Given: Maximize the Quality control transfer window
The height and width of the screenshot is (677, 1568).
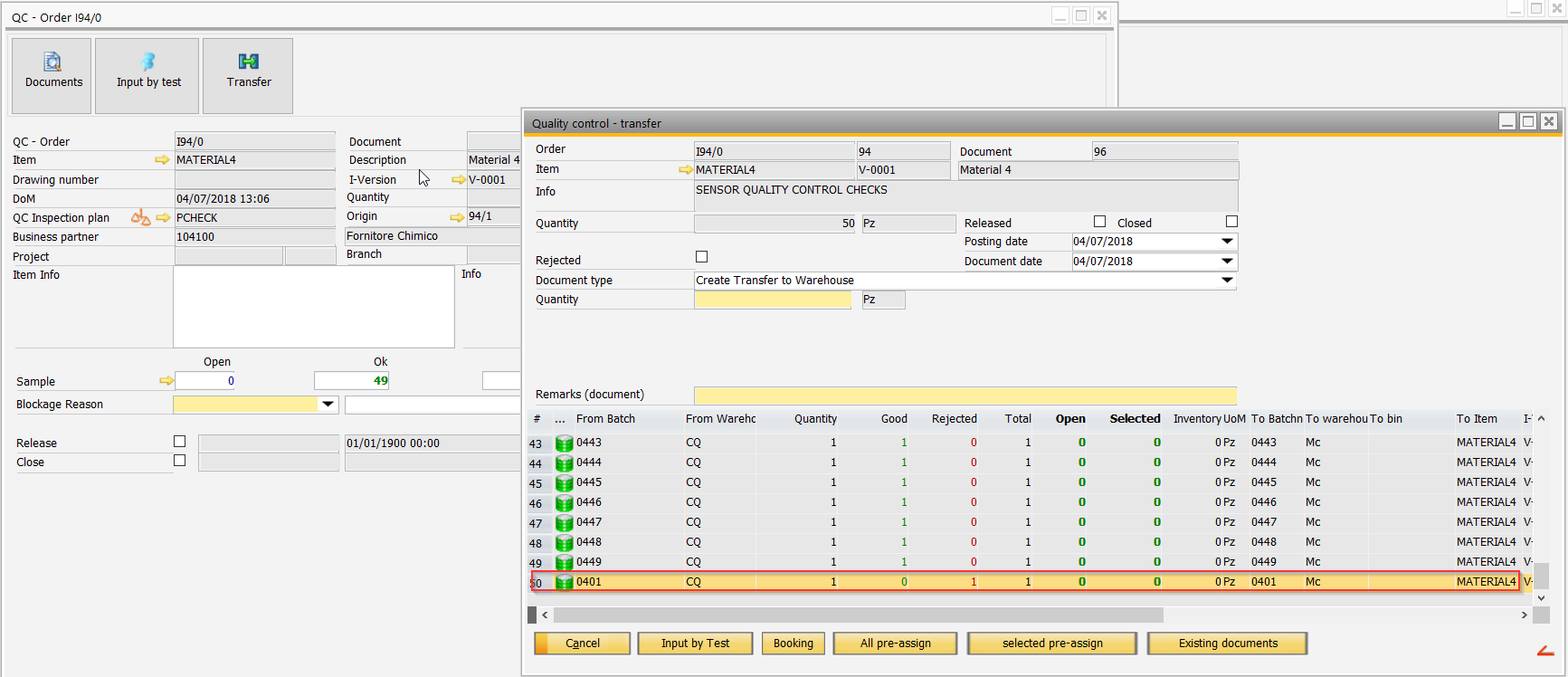Looking at the screenshot, I should 1528,121.
